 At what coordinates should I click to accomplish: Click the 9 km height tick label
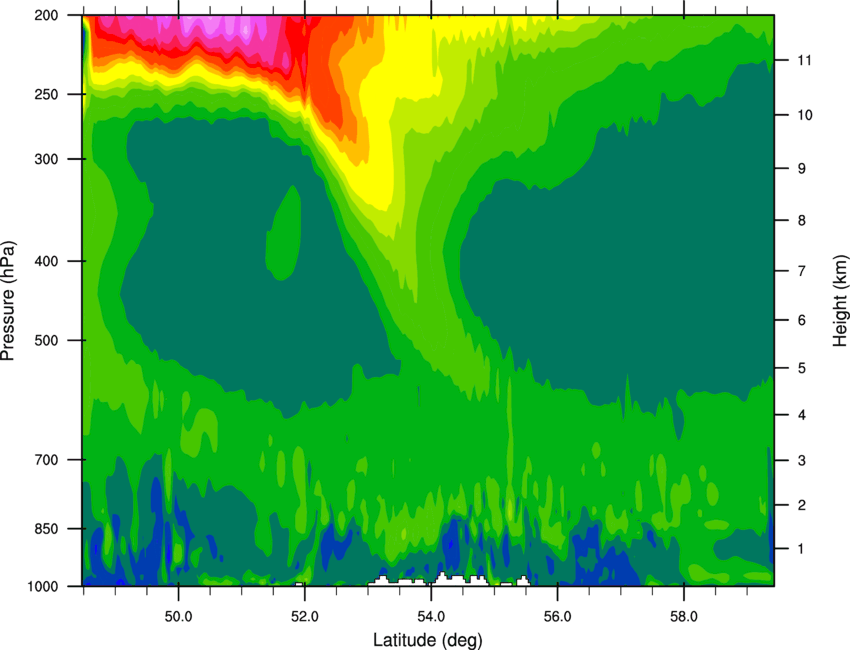click(802, 169)
